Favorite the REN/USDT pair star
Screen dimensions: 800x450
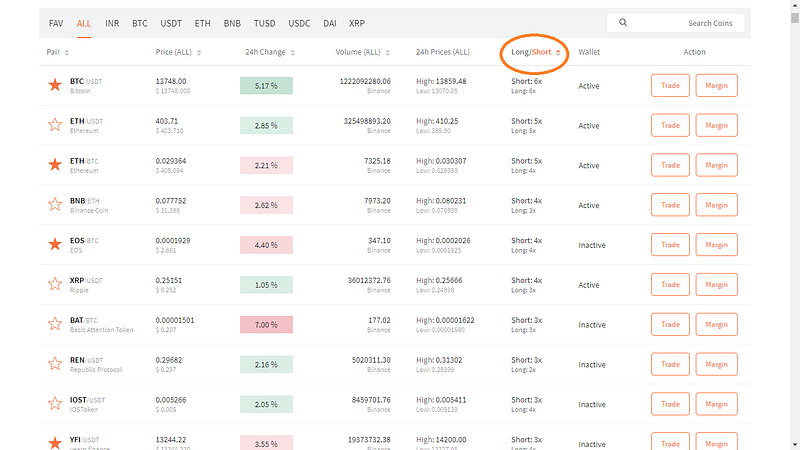point(55,364)
